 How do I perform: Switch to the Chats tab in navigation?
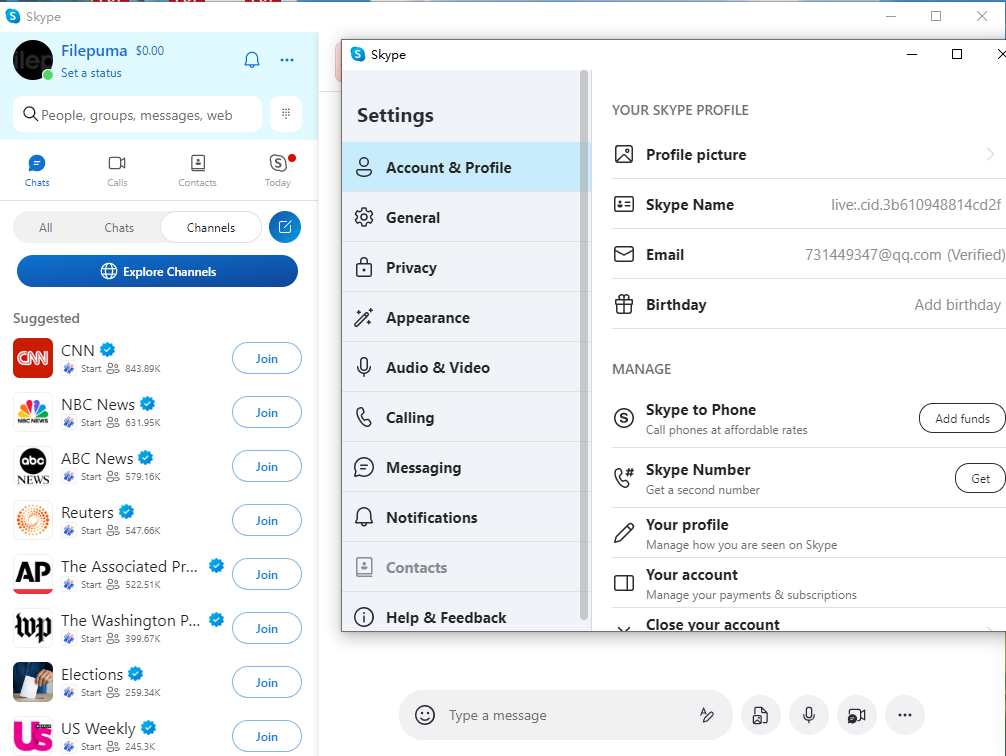click(x=37, y=171)
